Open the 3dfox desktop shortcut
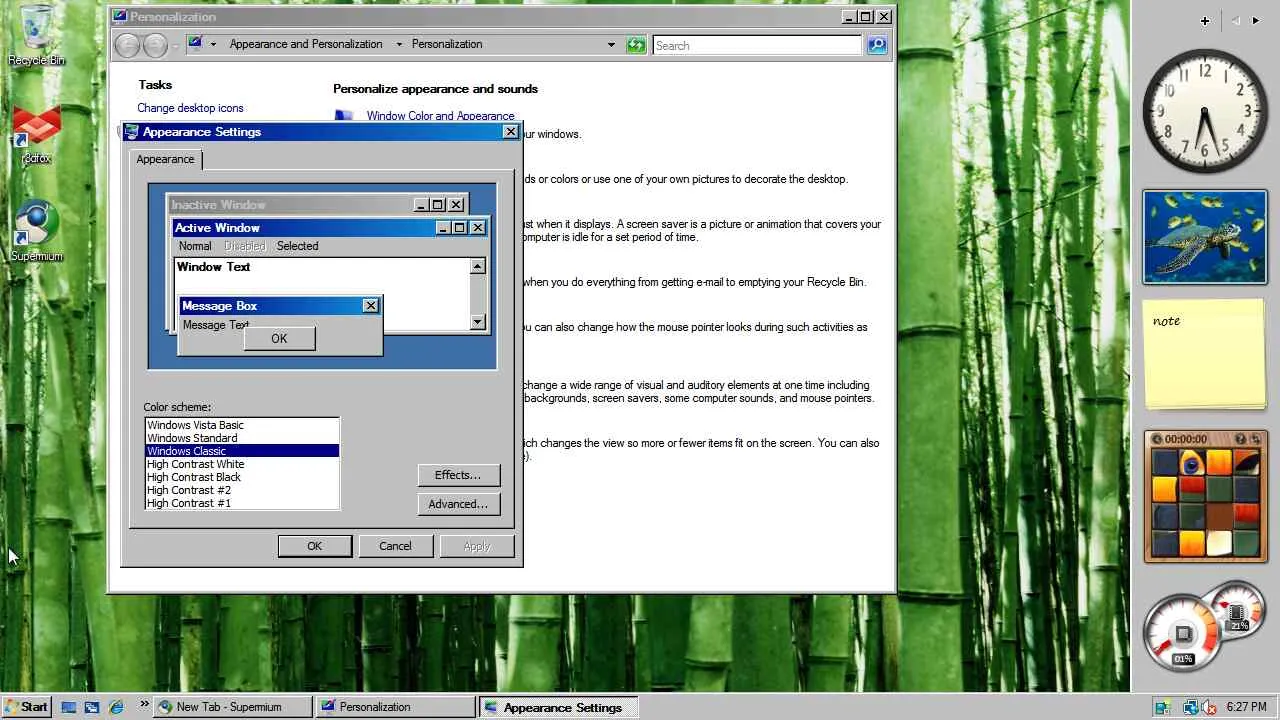The height and width of the screenshot is (720, 1280). click(37, 135)
